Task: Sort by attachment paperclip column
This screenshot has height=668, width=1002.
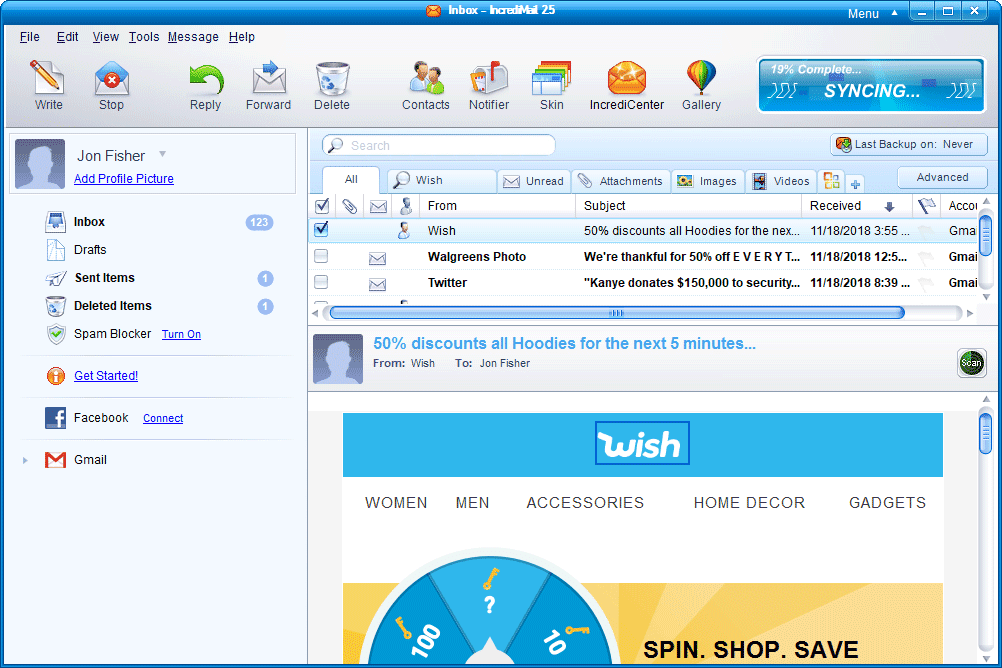Action: pos(349,206)
